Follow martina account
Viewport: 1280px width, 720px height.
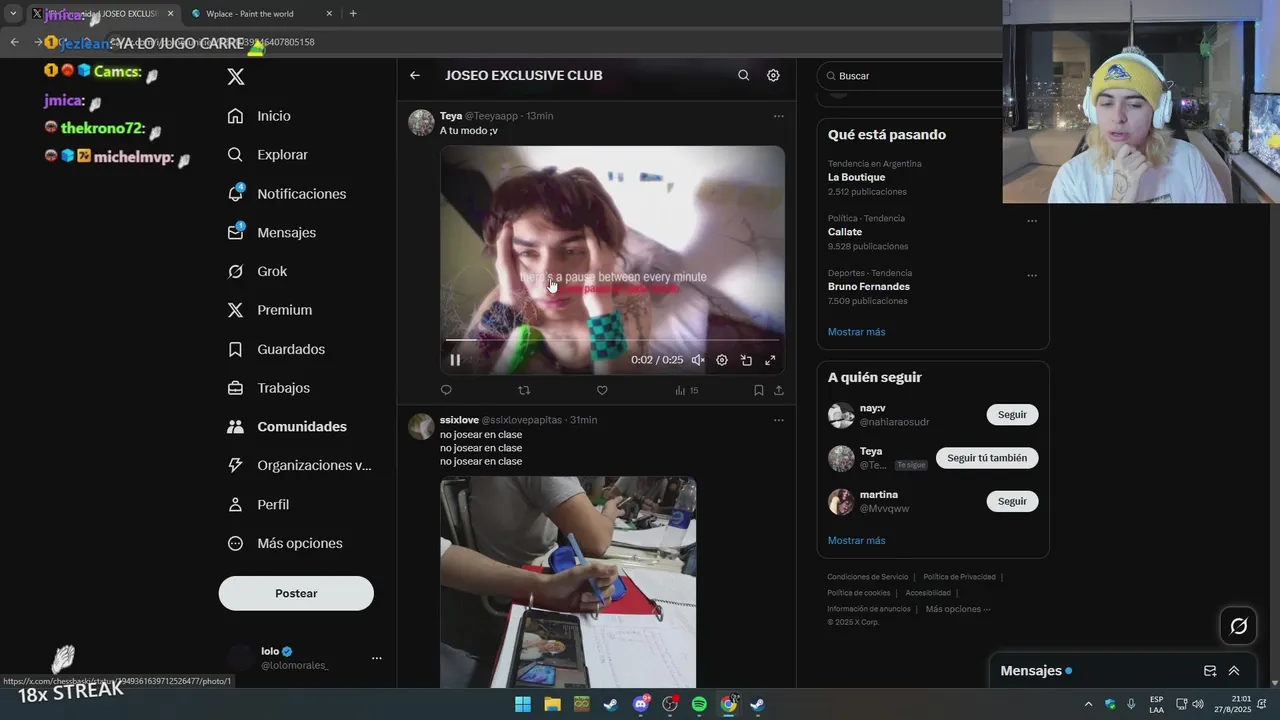1012,501
